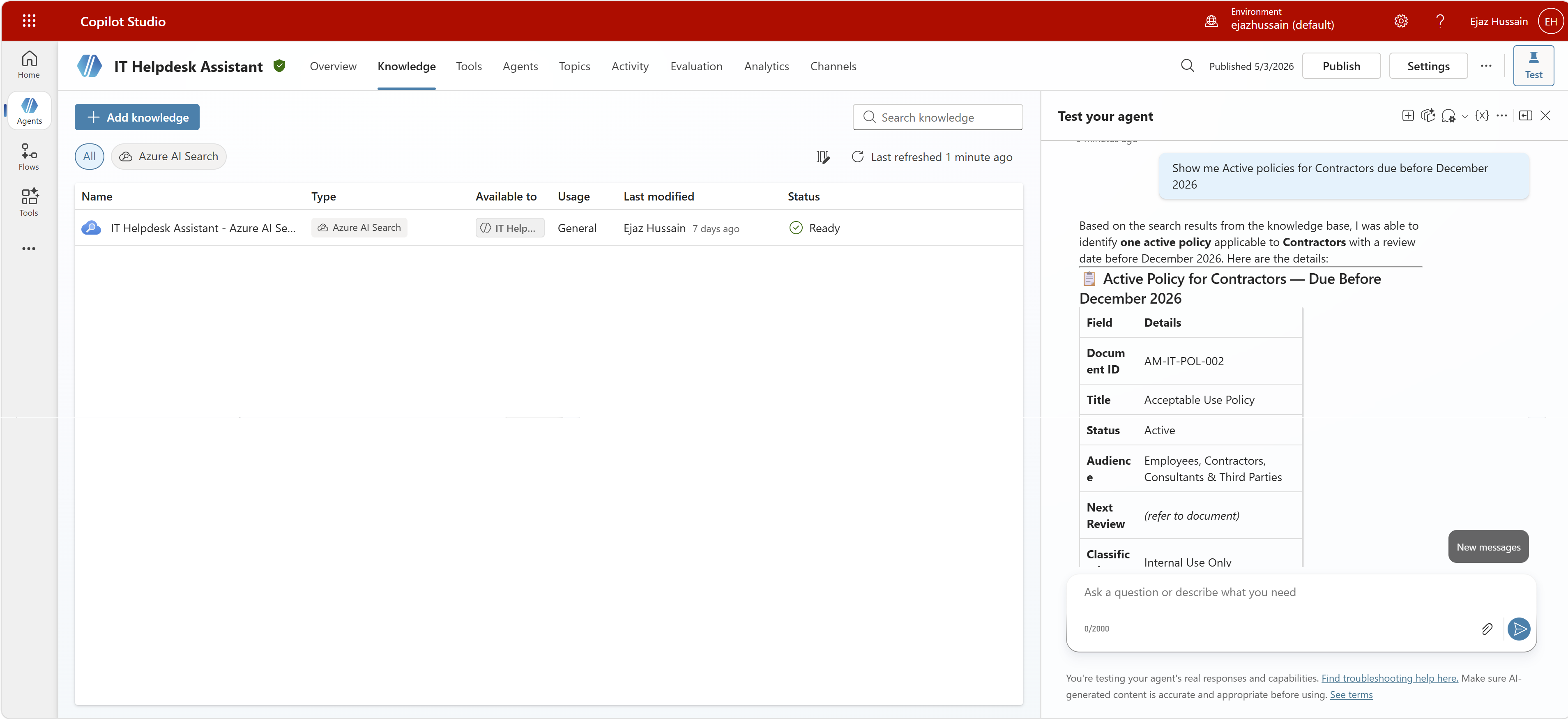Click the Copilot Studio title in header
1568x719 pixels.
click(x=122, y=21)
